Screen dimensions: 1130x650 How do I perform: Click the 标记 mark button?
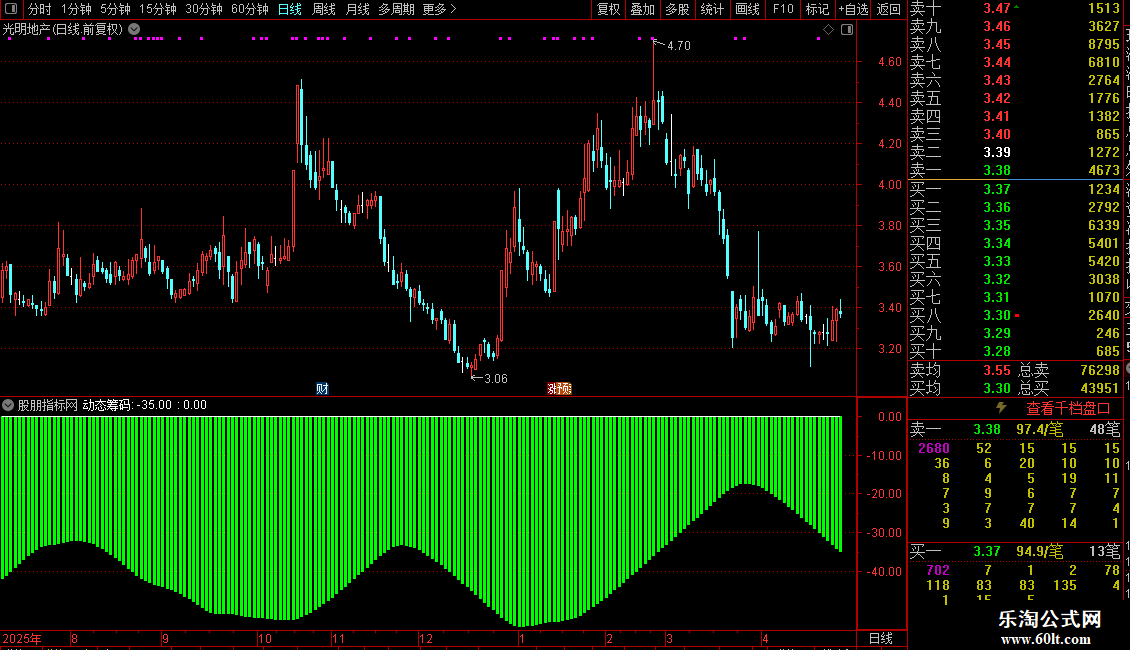coord(817,9)
